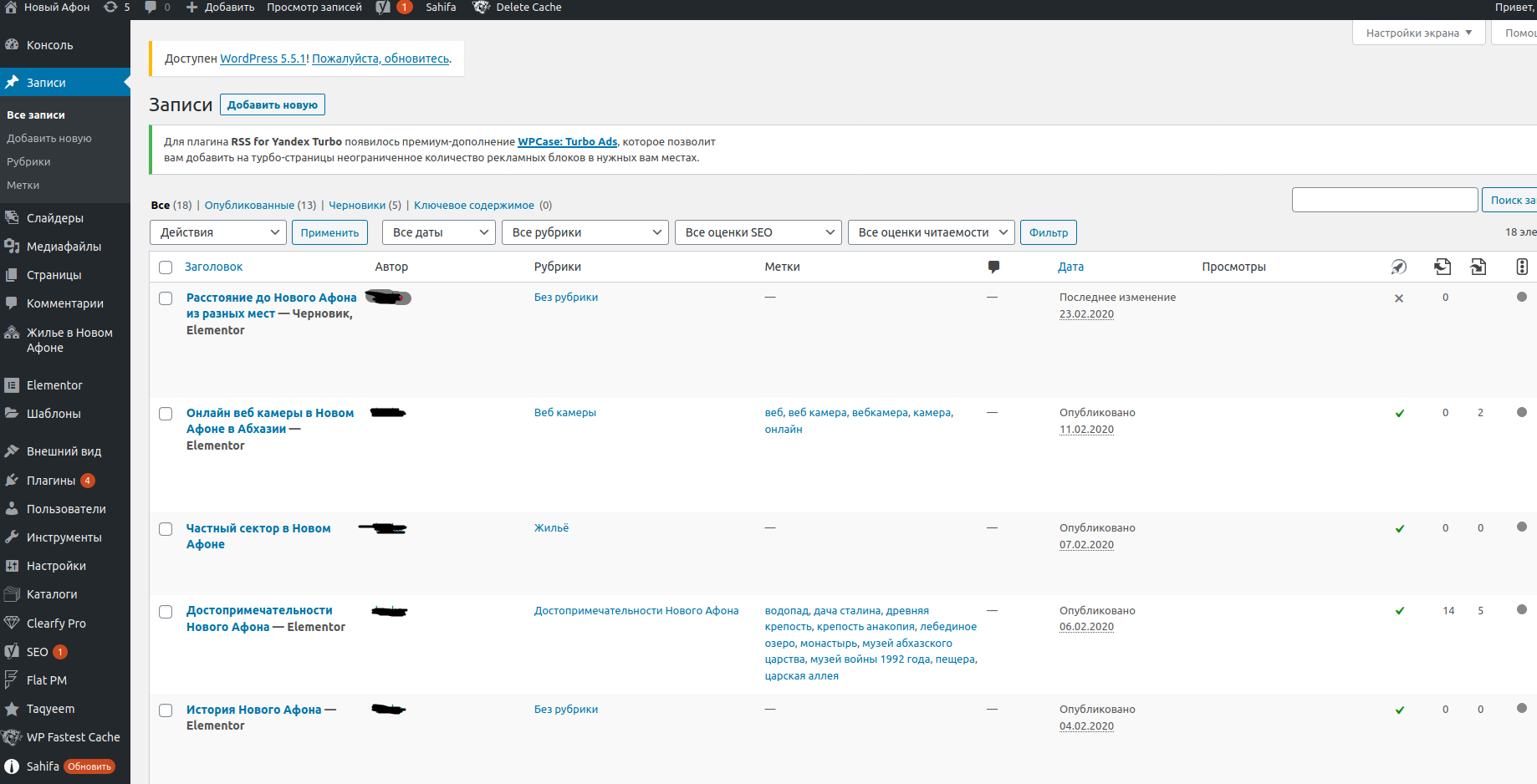This screenshot has width=1537, height=784.
Task: Click the Yandex Turbo rocket column icon
Action: [x=1398, y=267]
